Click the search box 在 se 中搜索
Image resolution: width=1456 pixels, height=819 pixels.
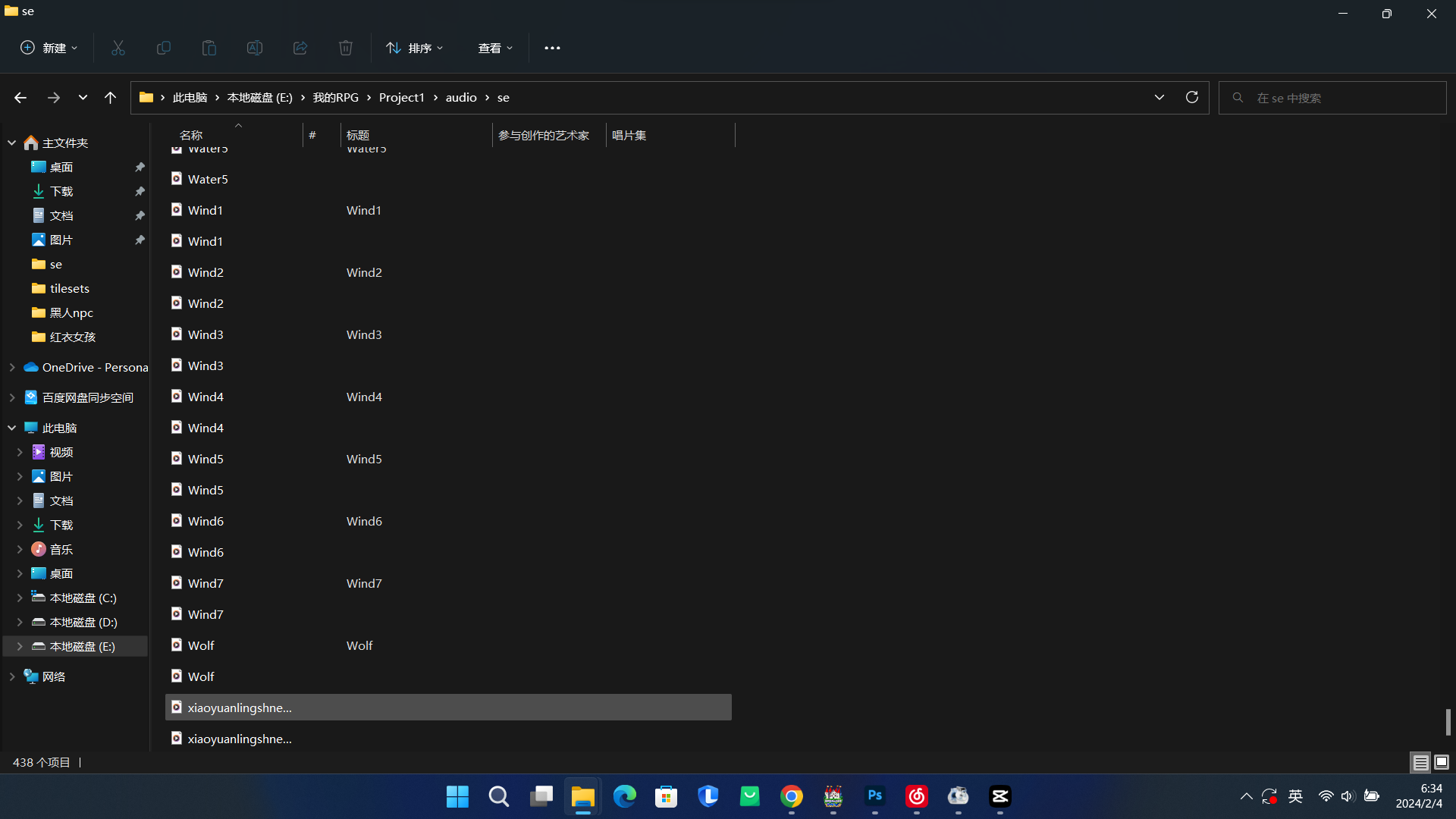pos(1332,98)
